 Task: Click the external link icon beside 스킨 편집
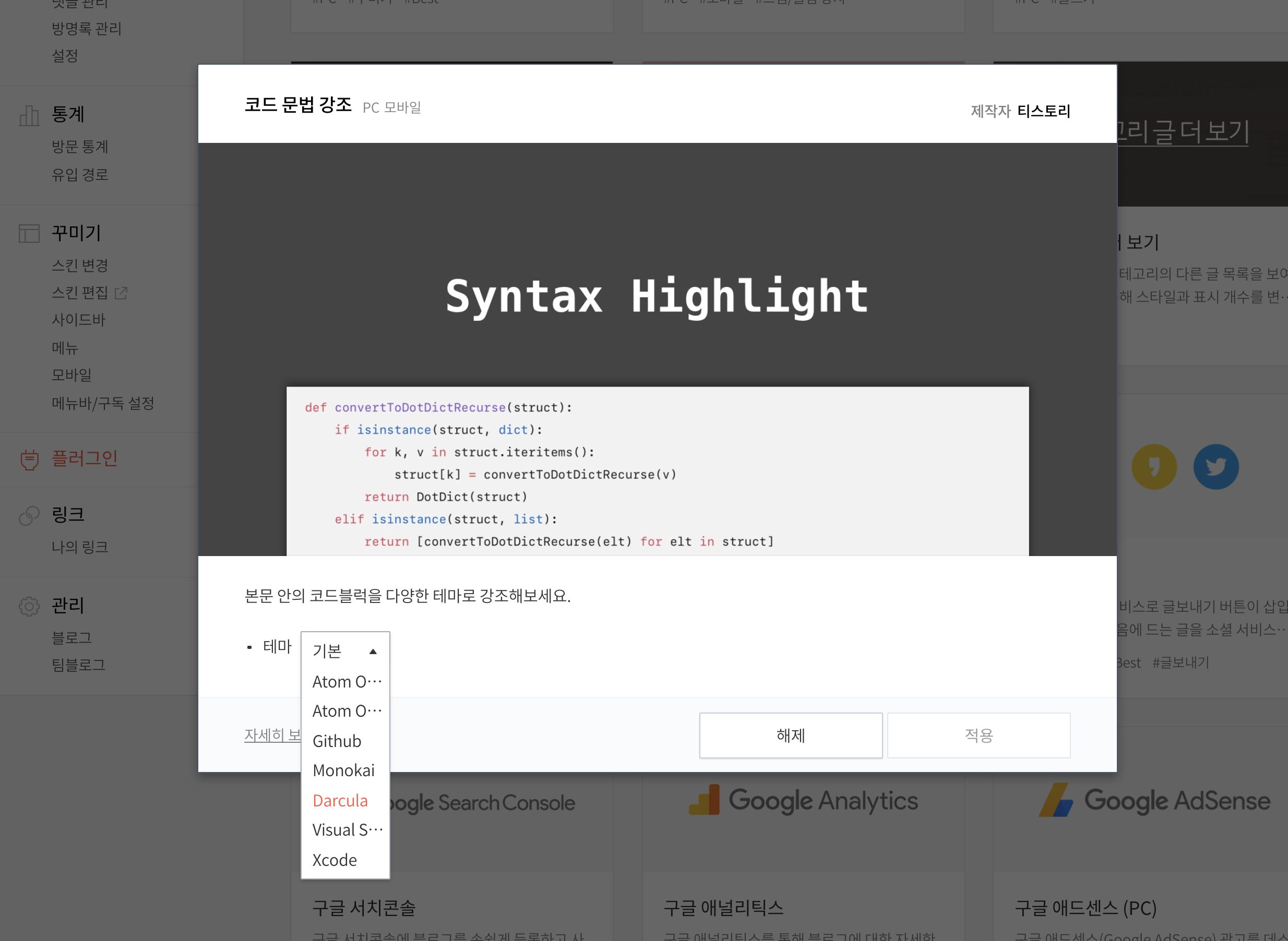(x=121, y=293)
